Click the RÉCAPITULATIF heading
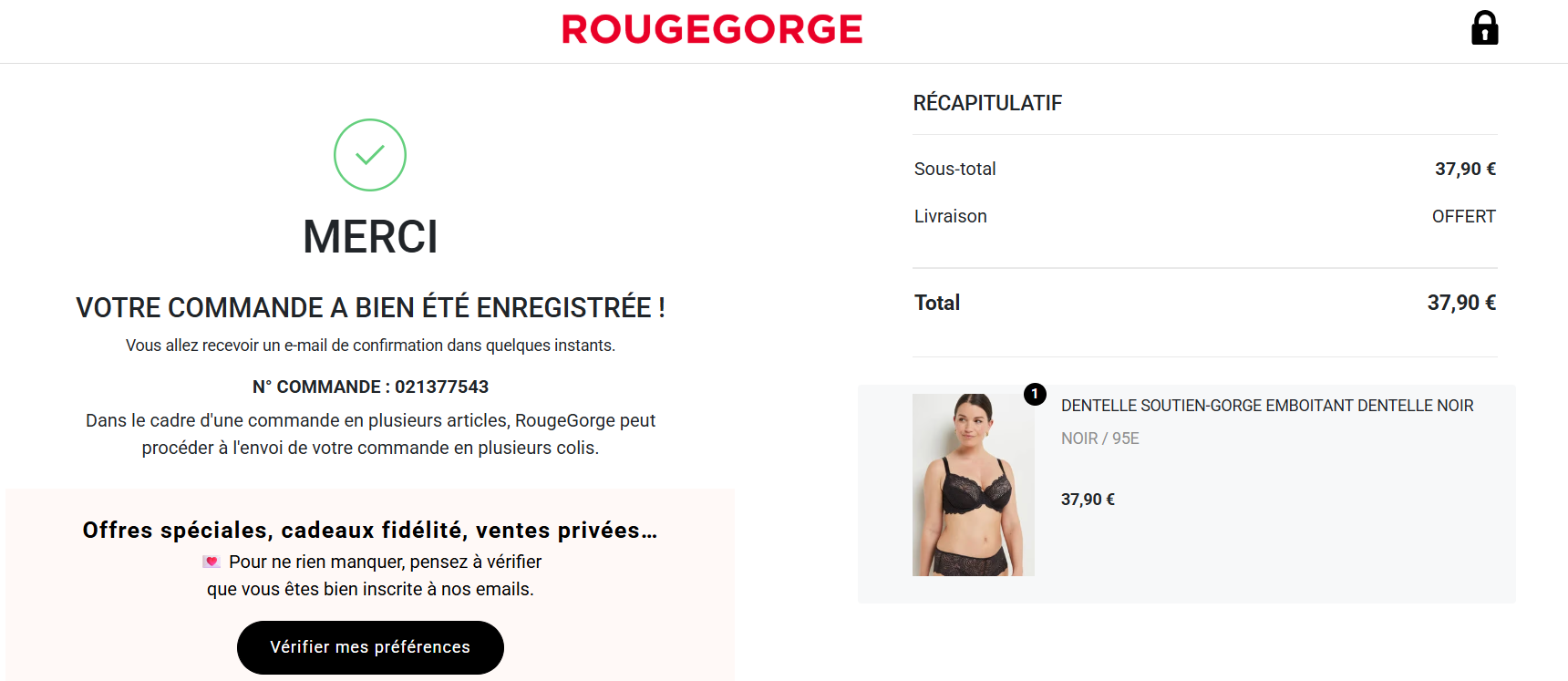Viewport: 1568px width, 681px height. tap(987, 103)
